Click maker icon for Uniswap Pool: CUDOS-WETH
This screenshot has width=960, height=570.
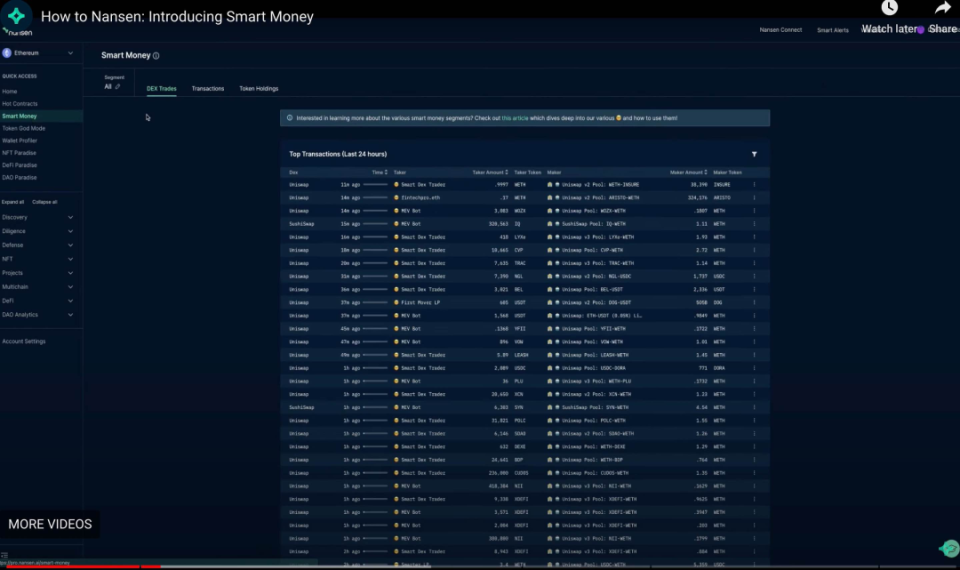[x=550, y=473]
